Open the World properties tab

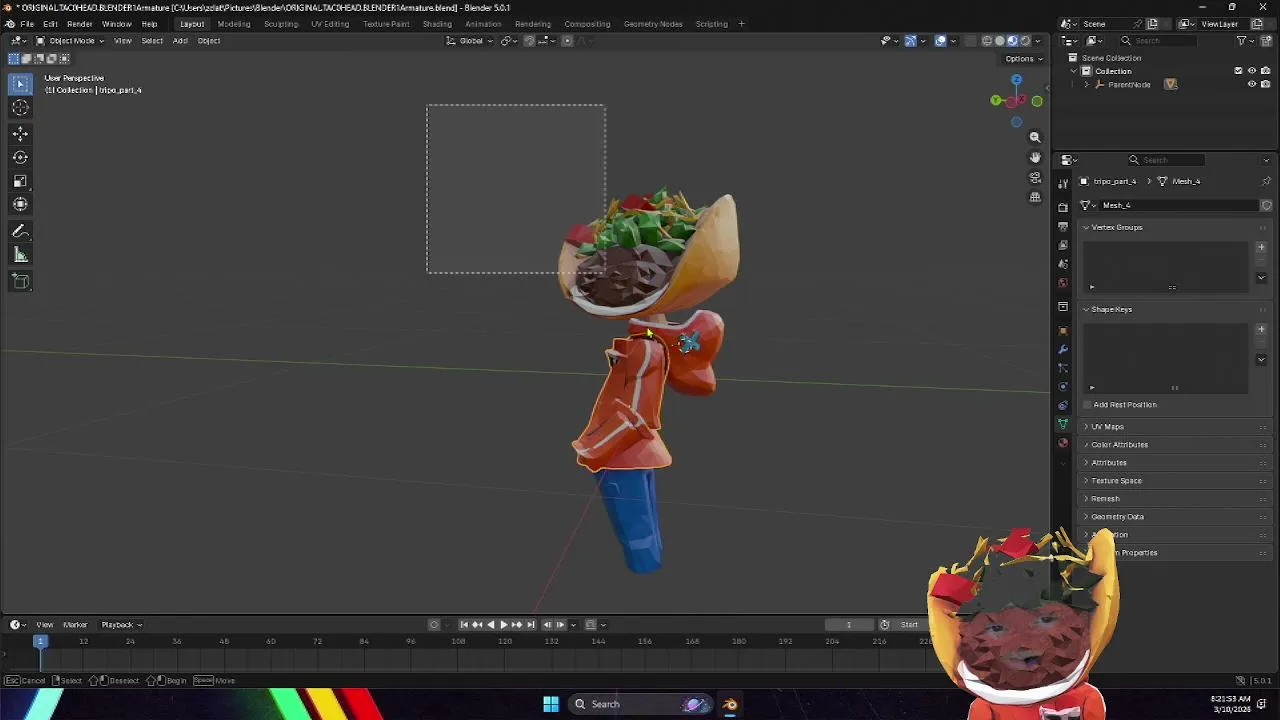(1063, 283)
